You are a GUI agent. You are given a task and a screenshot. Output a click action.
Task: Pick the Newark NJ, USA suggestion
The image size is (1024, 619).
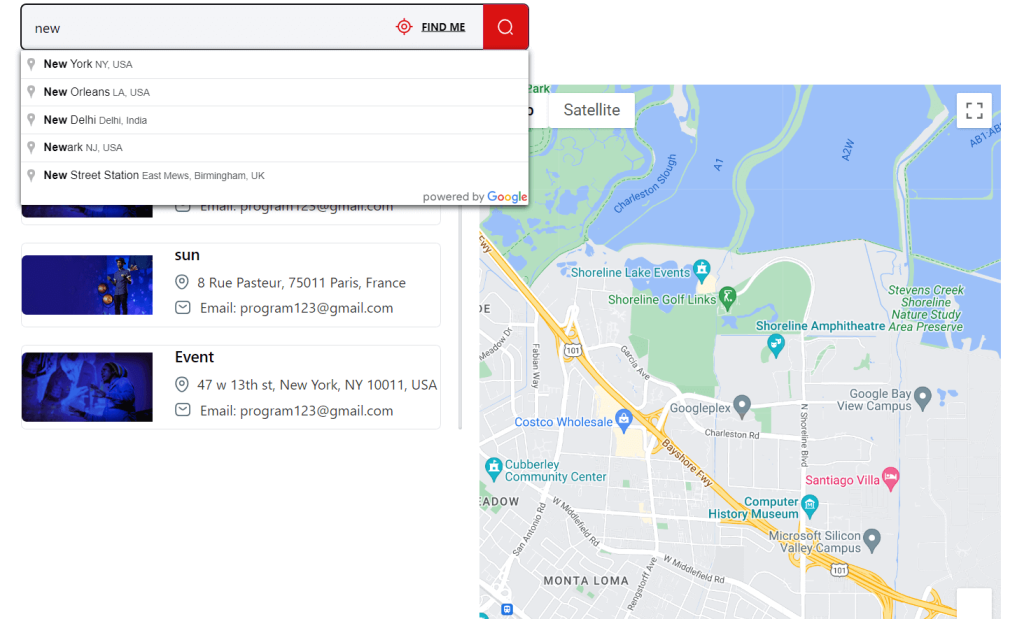coord(274,148)
